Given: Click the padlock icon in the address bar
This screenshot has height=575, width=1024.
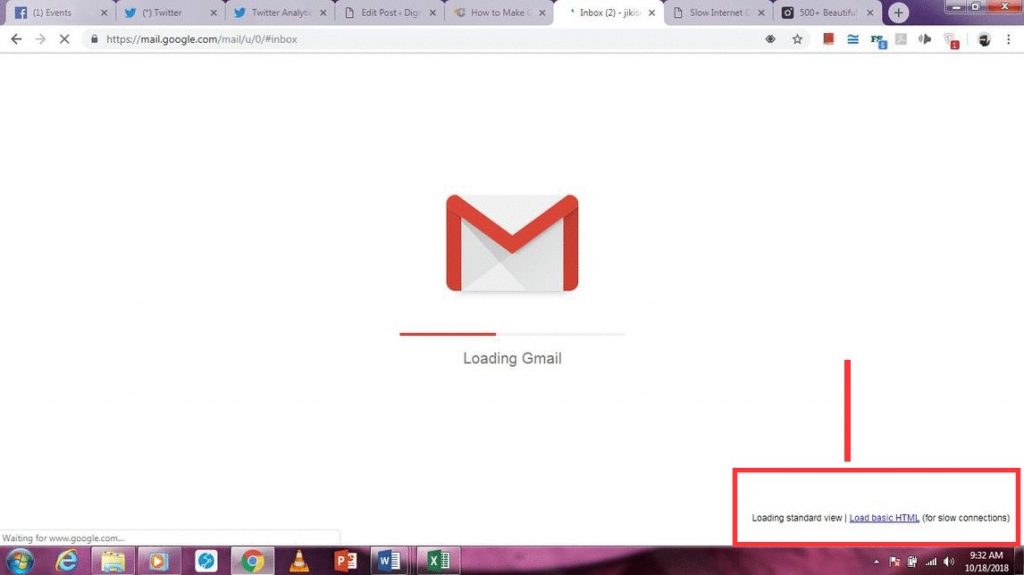Looking at the screenshot, I should [x=94, y=39].
